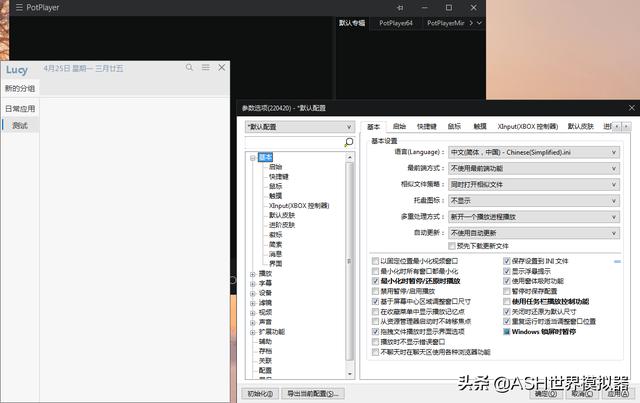The image size is (640, 403).
Task: Enable 使用任务栏播放控制功能 checkbox
Action: 507,301
